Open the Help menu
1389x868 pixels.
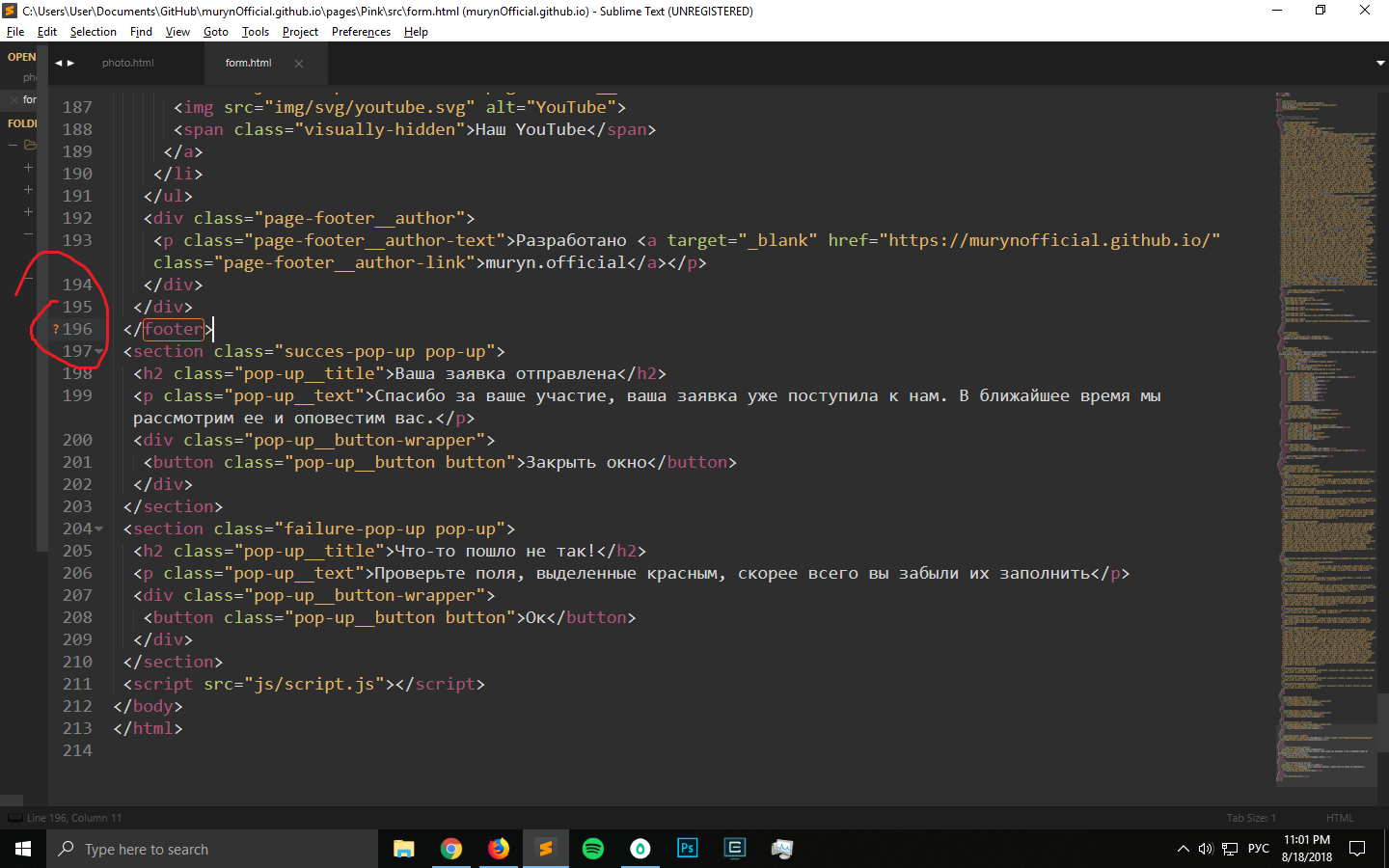tap(416, 32)
